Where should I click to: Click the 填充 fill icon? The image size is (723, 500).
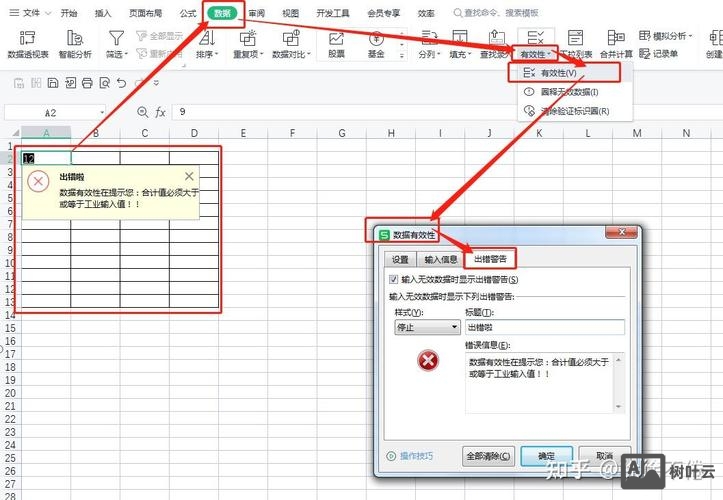(x=460, y=38)
